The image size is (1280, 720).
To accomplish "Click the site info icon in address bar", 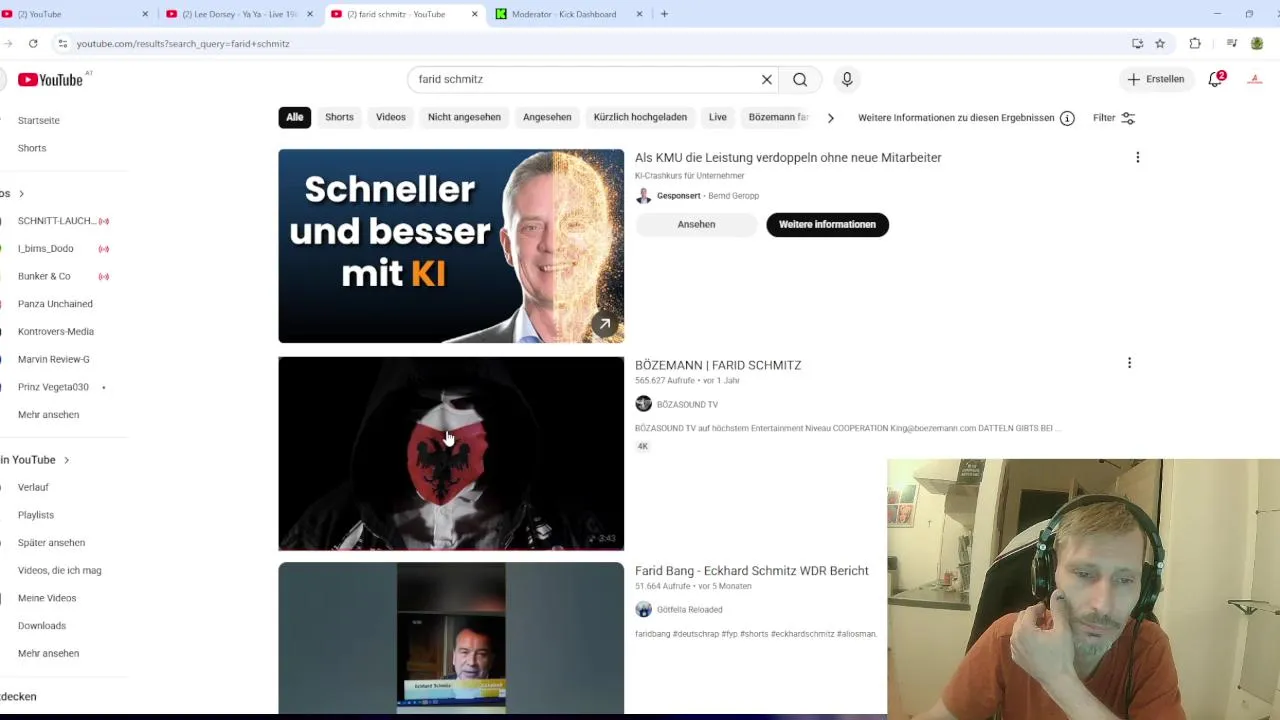I will pos(62,44).
